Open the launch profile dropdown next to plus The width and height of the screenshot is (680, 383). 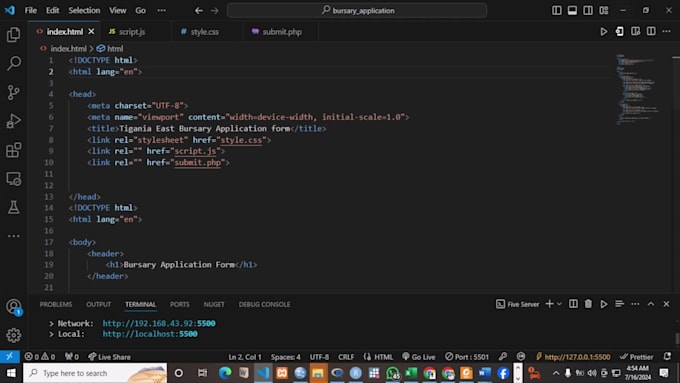pyautogui.click(x=559, y=304)
